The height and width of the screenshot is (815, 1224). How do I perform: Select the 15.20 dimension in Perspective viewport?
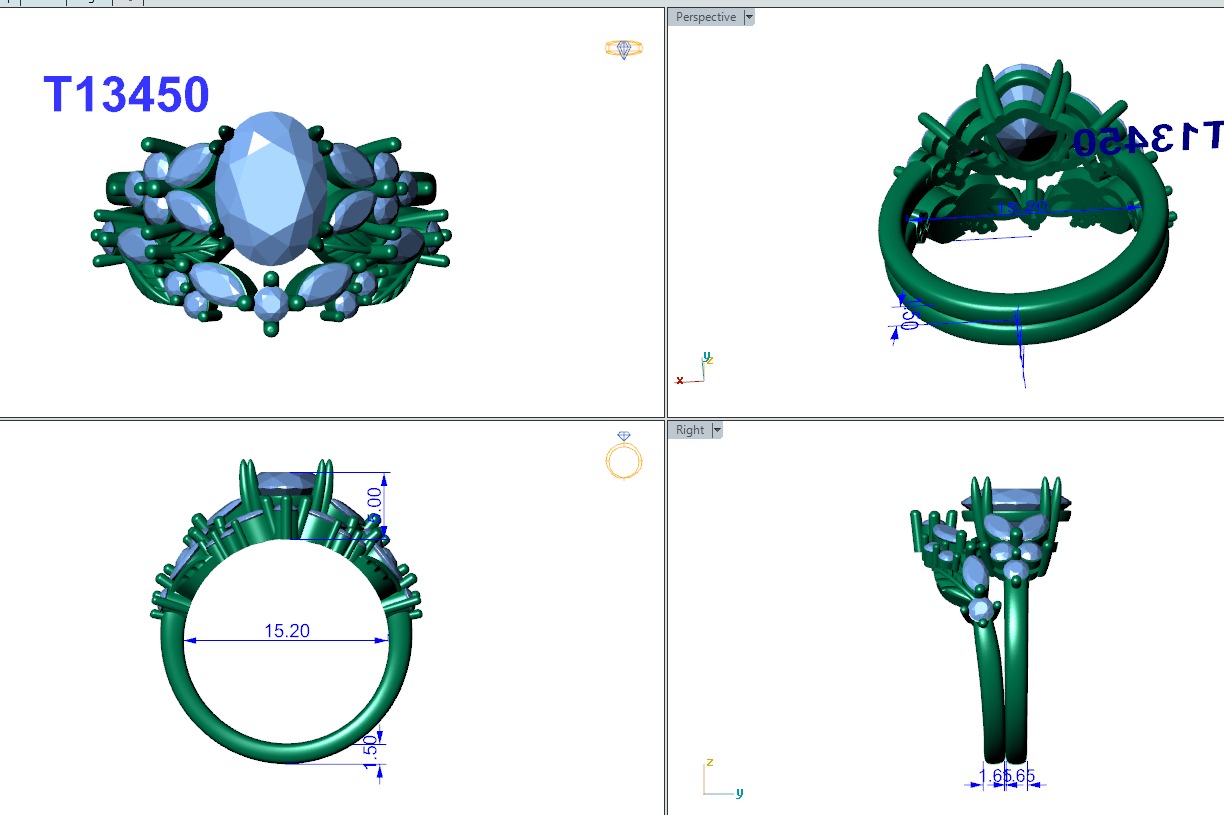(1020, 208)
